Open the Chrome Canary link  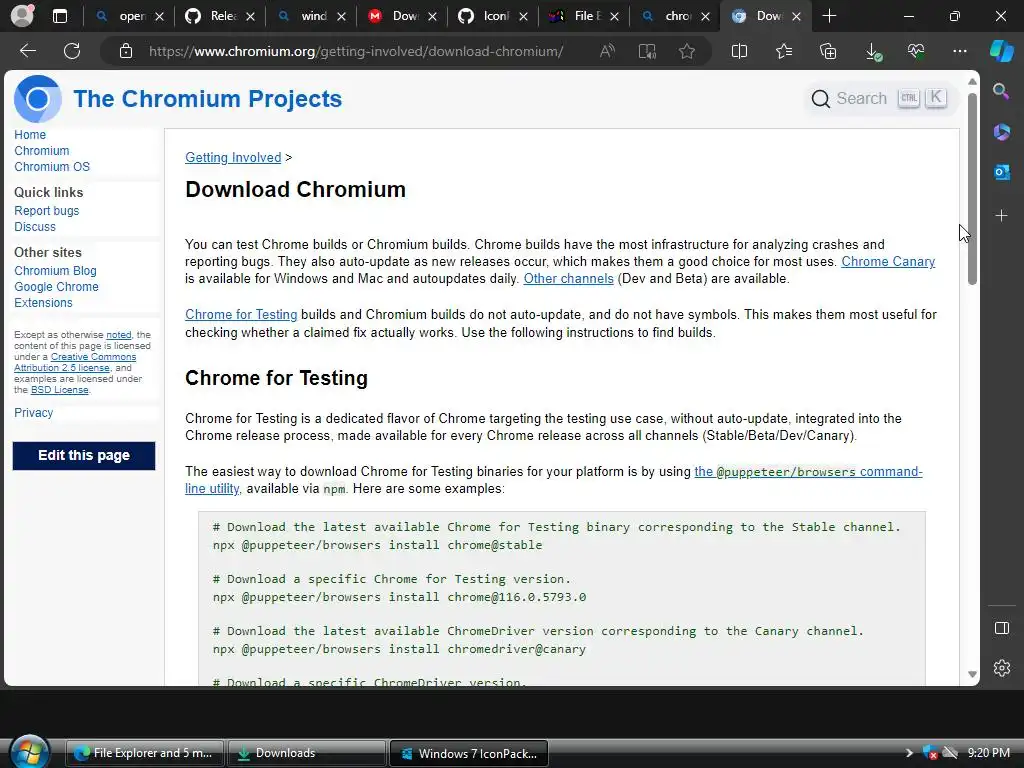click(x=888, y=261)
